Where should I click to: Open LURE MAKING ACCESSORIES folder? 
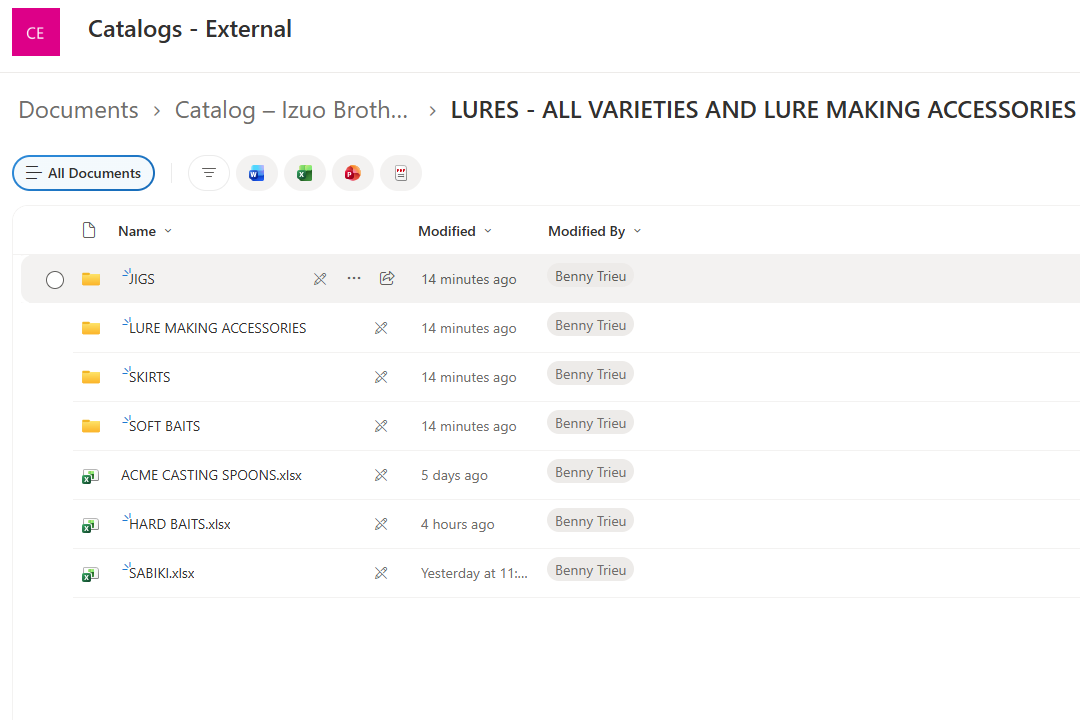tap(218, 328)
